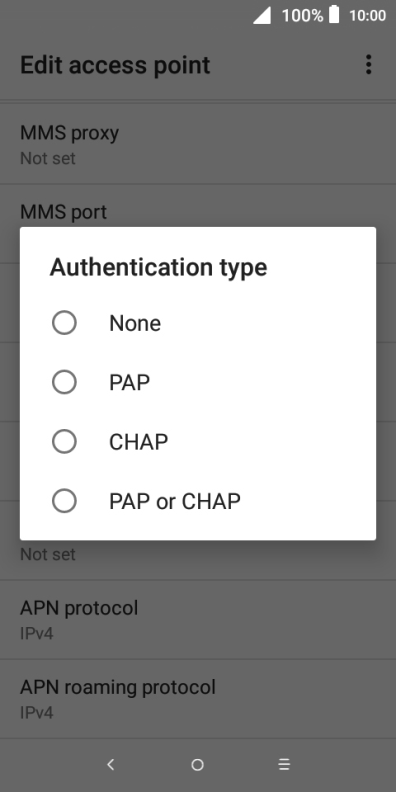Open the three-dot overflow menu
The height and width of the screenshot is (792, 396).
pyautogui.click(x=369, y=65)
